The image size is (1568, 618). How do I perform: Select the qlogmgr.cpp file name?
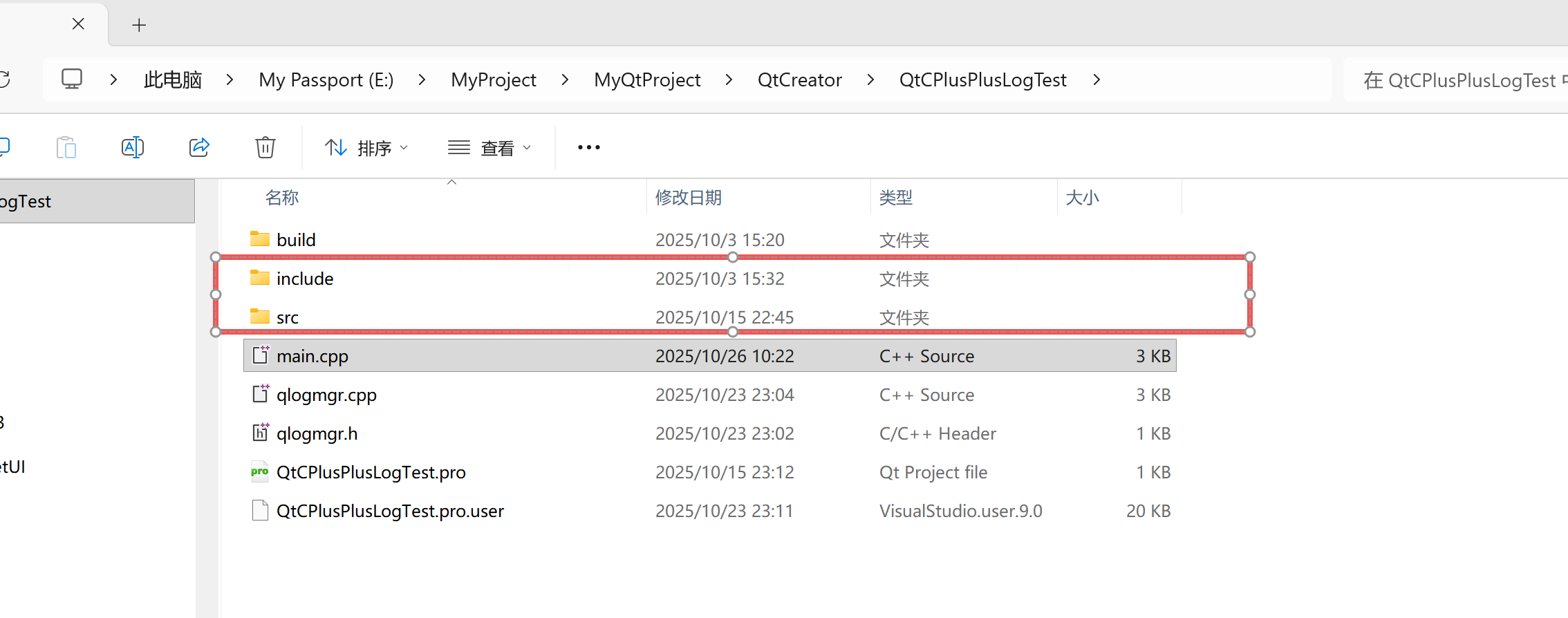[326, 395]
